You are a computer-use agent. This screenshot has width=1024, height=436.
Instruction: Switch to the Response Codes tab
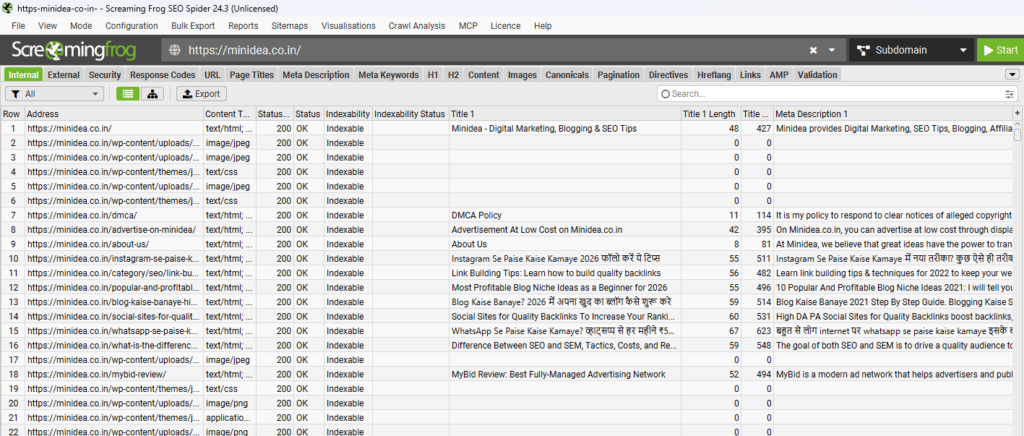click(x=163, y=74)
